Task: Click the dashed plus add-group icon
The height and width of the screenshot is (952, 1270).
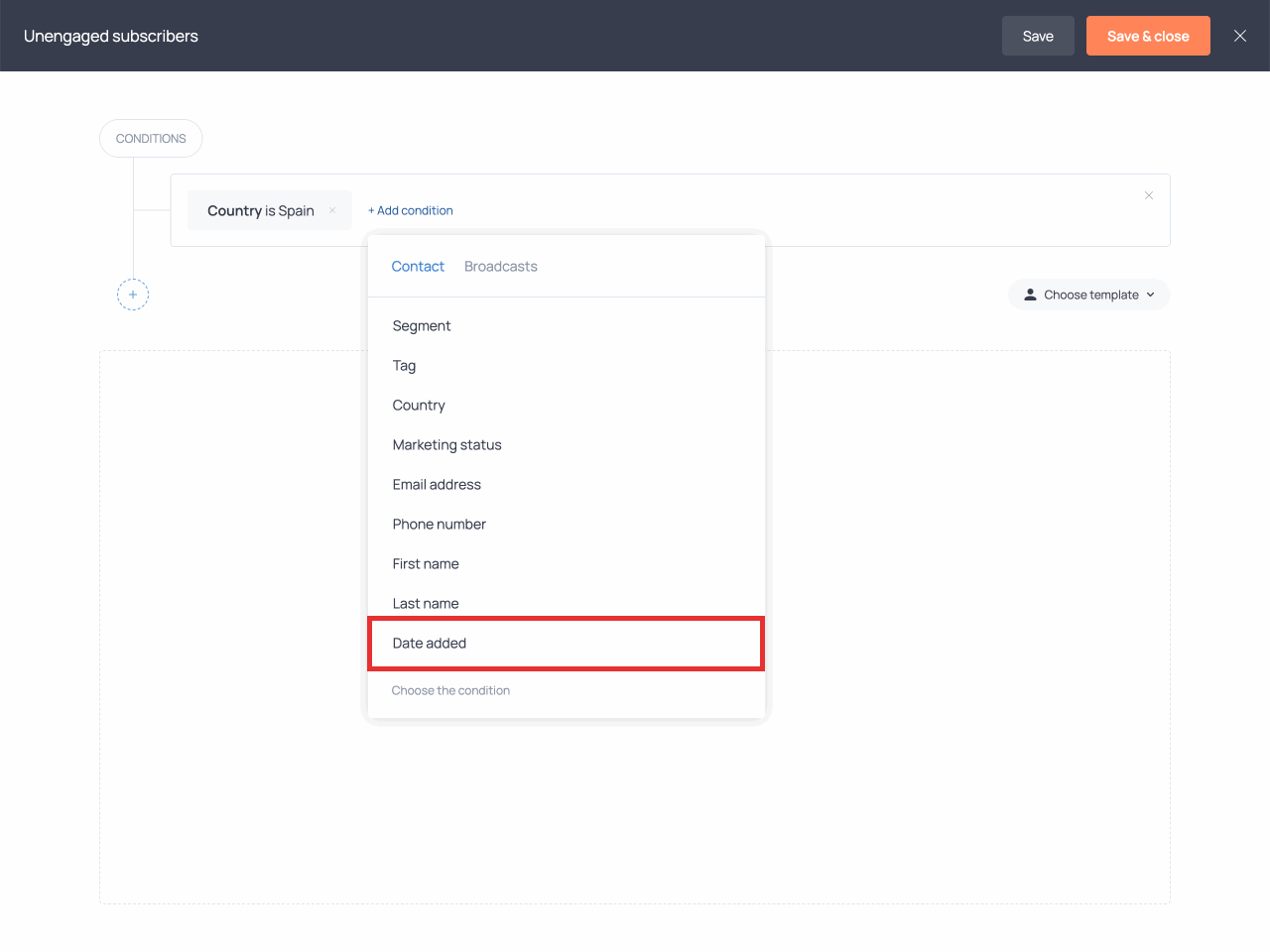Action: [133, 295]
